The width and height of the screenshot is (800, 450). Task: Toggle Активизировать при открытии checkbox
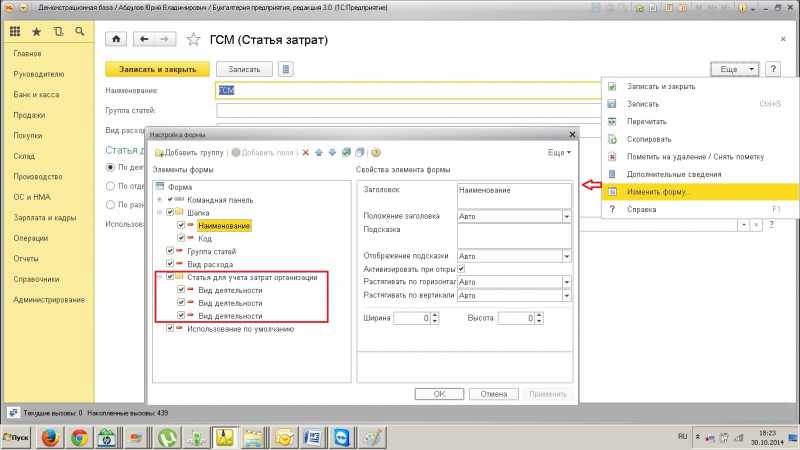pyautogui.click(x=461, y=269)
